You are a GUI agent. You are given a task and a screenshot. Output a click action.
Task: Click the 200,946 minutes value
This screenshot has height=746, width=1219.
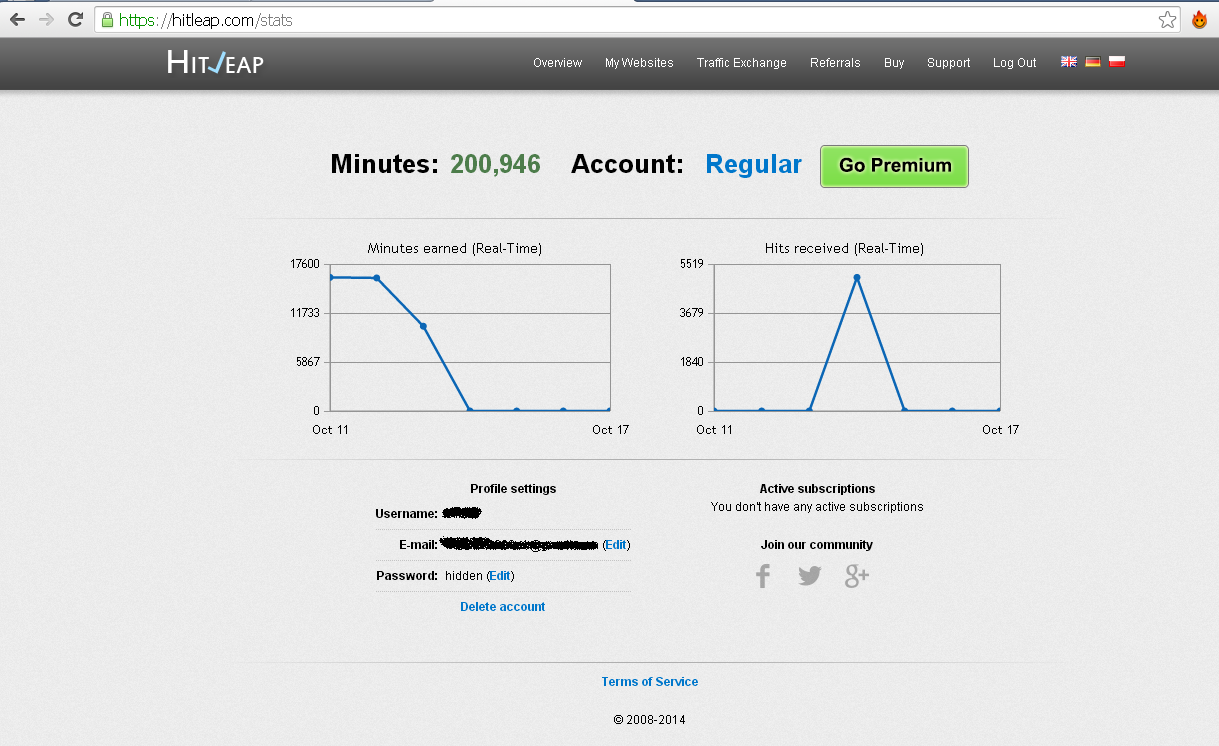[495, 165]
